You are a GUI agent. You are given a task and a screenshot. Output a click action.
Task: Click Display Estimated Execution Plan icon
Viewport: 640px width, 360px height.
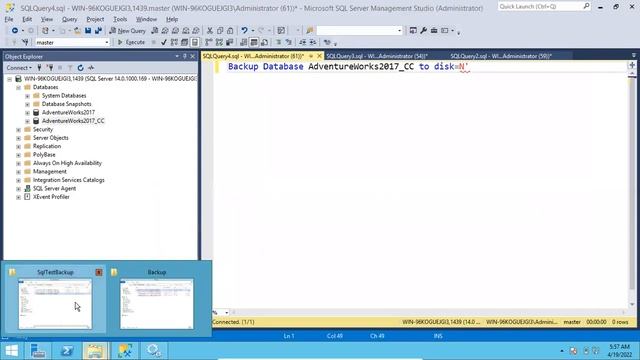[x=174, y=42]
